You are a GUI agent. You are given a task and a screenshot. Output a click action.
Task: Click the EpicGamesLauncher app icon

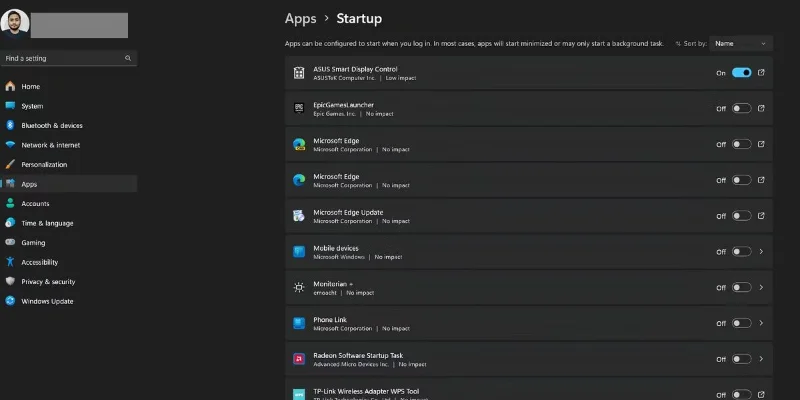298,109
